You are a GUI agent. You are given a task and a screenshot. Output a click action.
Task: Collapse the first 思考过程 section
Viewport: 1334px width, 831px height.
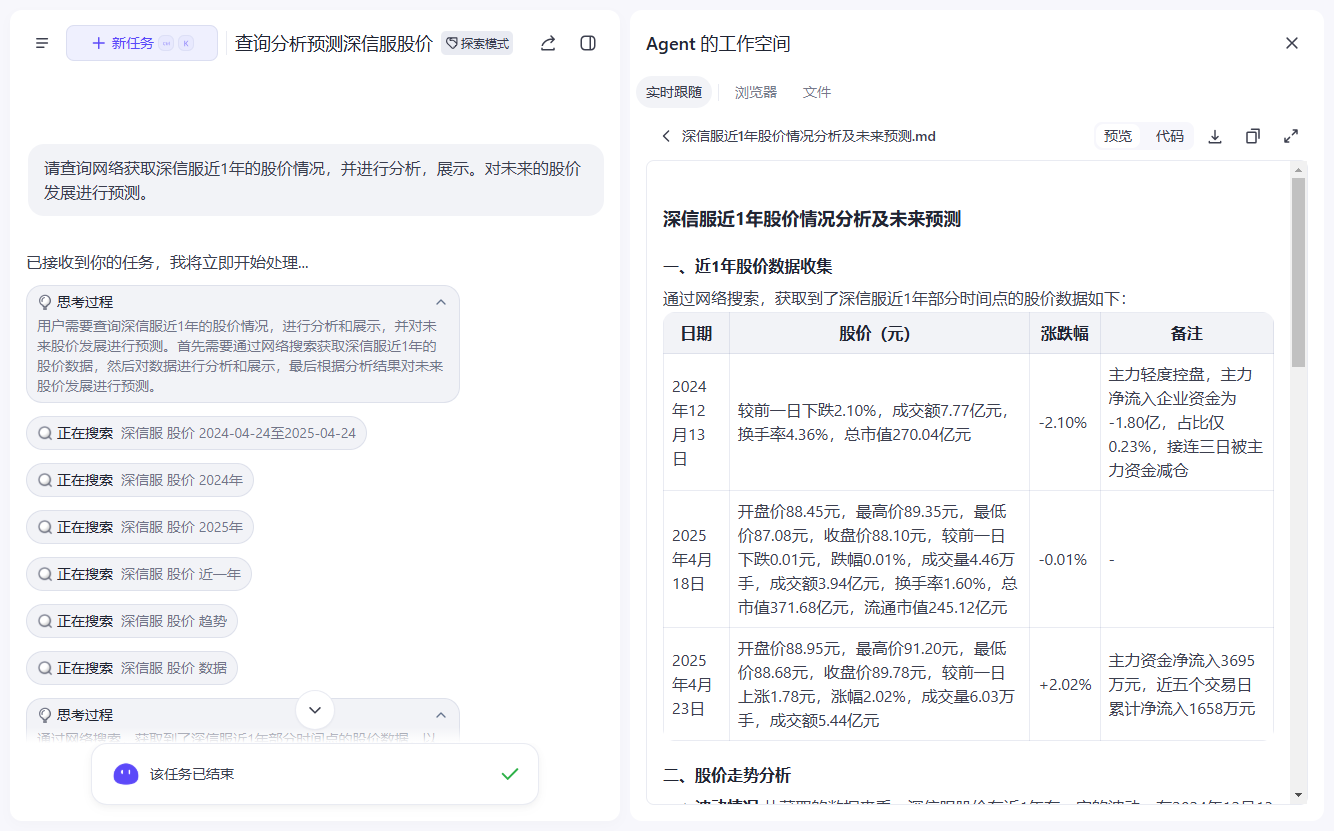click(x=441, y=302)
